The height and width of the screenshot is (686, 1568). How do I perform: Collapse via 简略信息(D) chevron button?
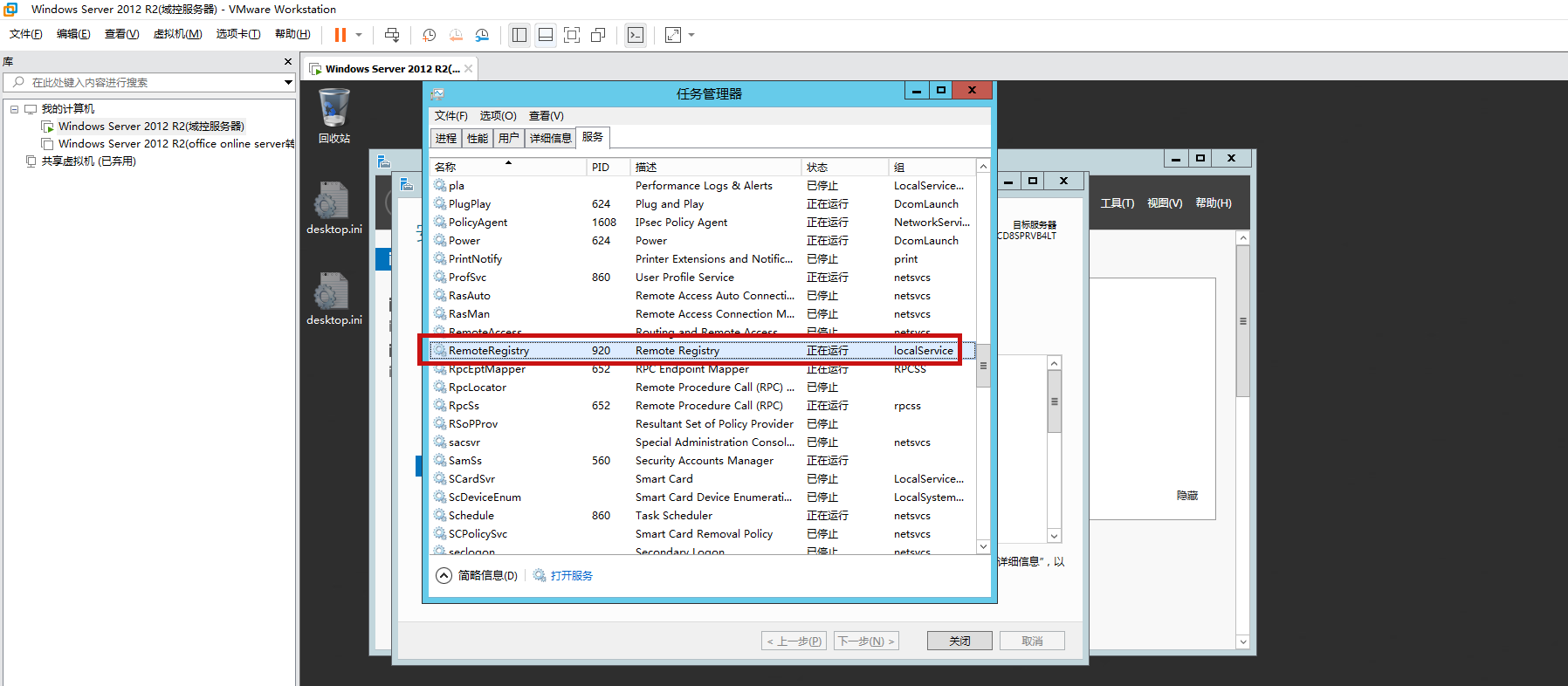point(444,575)
